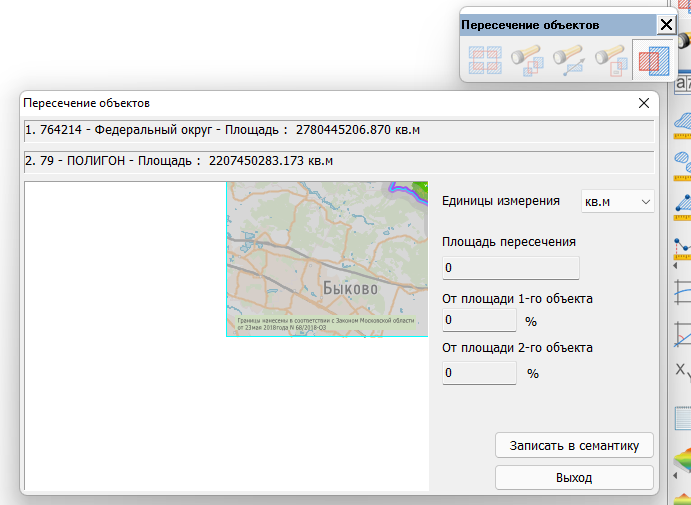Select the ПОЛИГОН object info row

338,160
